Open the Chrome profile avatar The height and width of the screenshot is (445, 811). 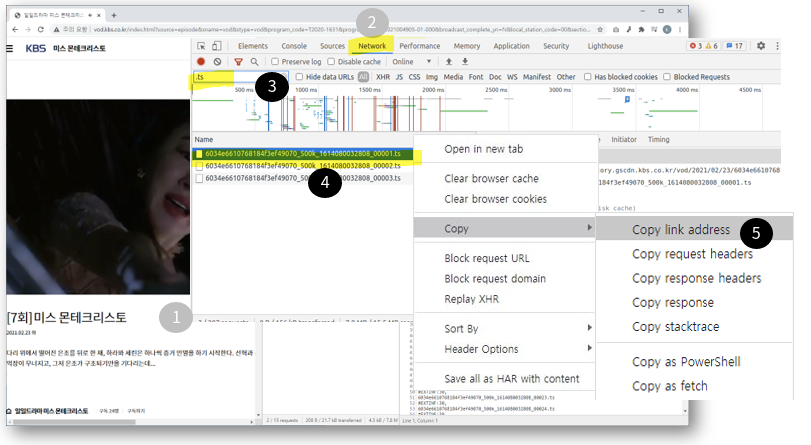(x=667, y=29)
